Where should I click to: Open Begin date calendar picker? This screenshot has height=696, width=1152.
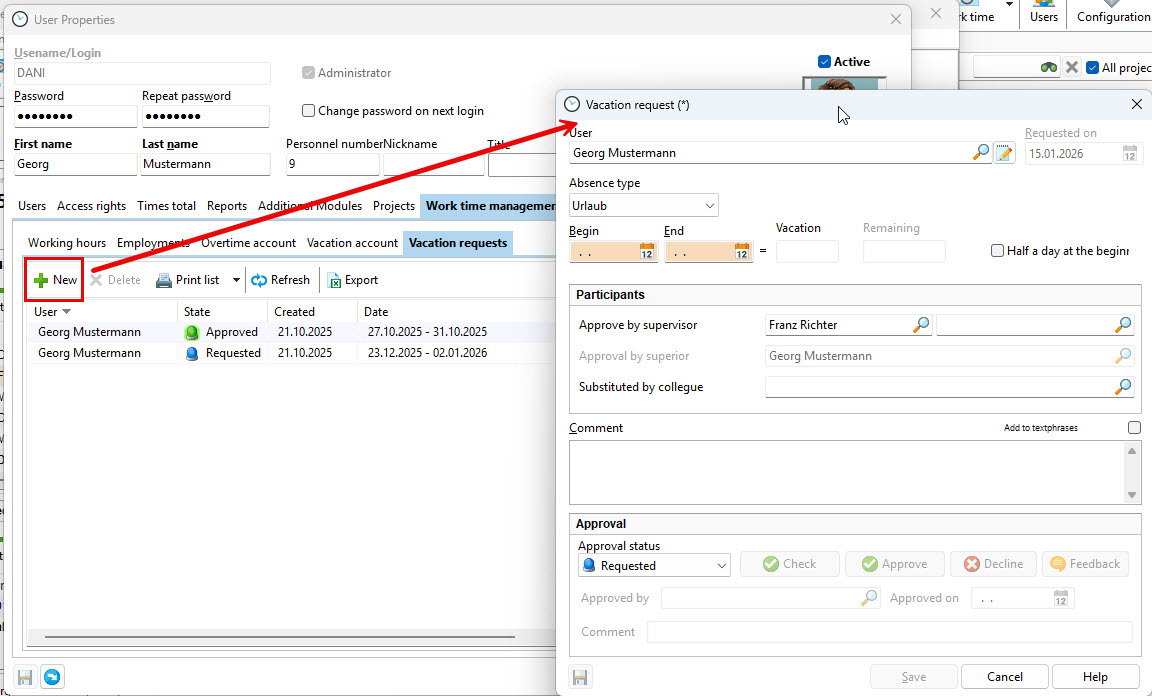coord(646,252)
